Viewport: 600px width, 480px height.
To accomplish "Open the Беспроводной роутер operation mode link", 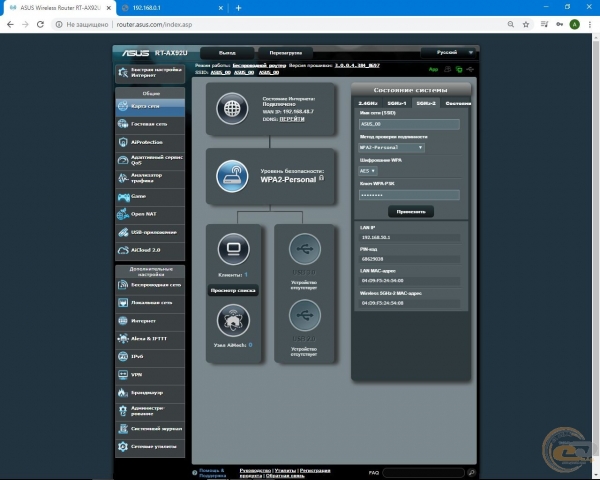I will click(x=259, y=65).
